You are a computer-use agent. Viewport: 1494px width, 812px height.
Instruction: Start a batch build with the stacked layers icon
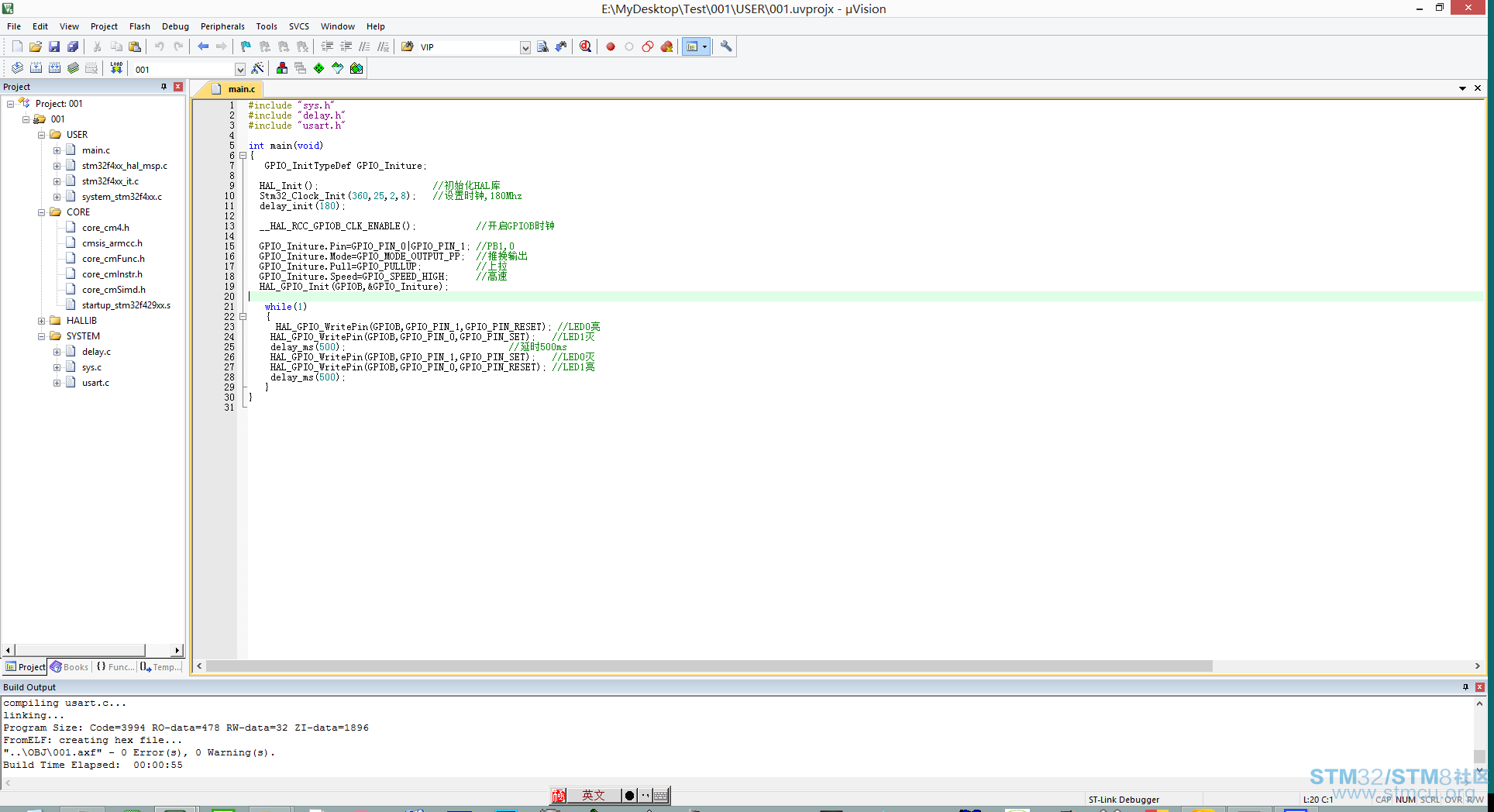(x=73, y=68)
